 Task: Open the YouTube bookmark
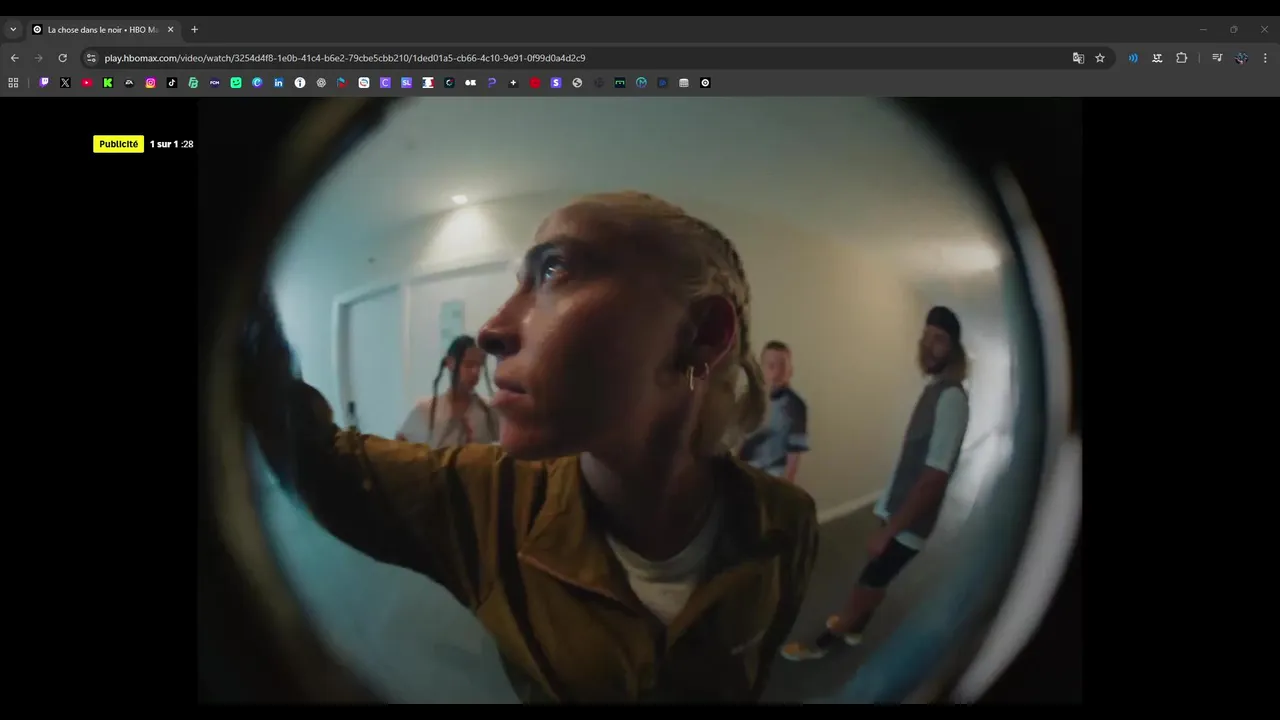[x=87, y=83]
